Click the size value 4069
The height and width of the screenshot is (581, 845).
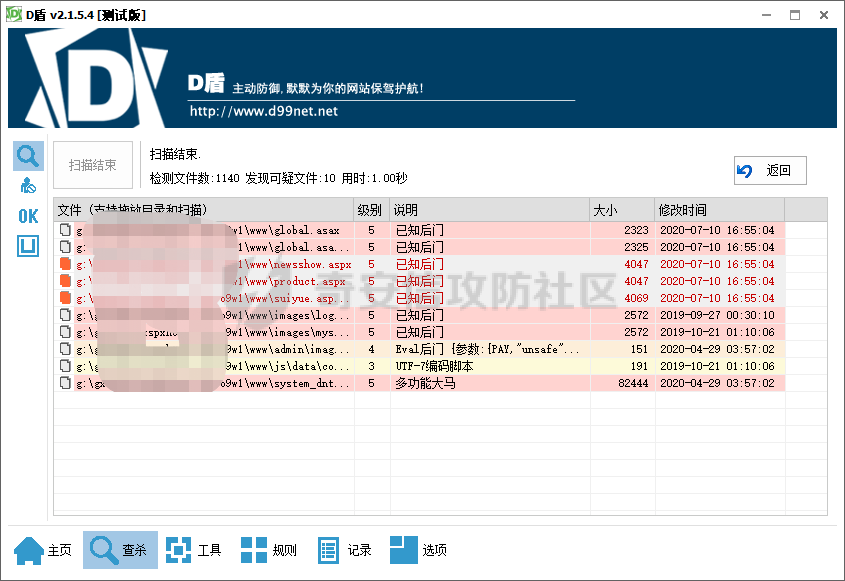tap(636, 298)
